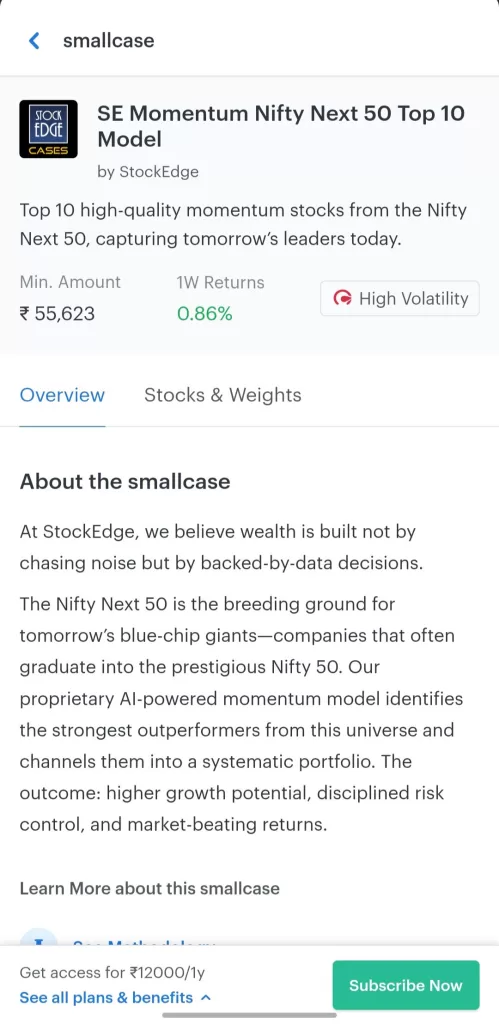
Task: Click the Min. Amount label
Action: (x=70, y=282)
